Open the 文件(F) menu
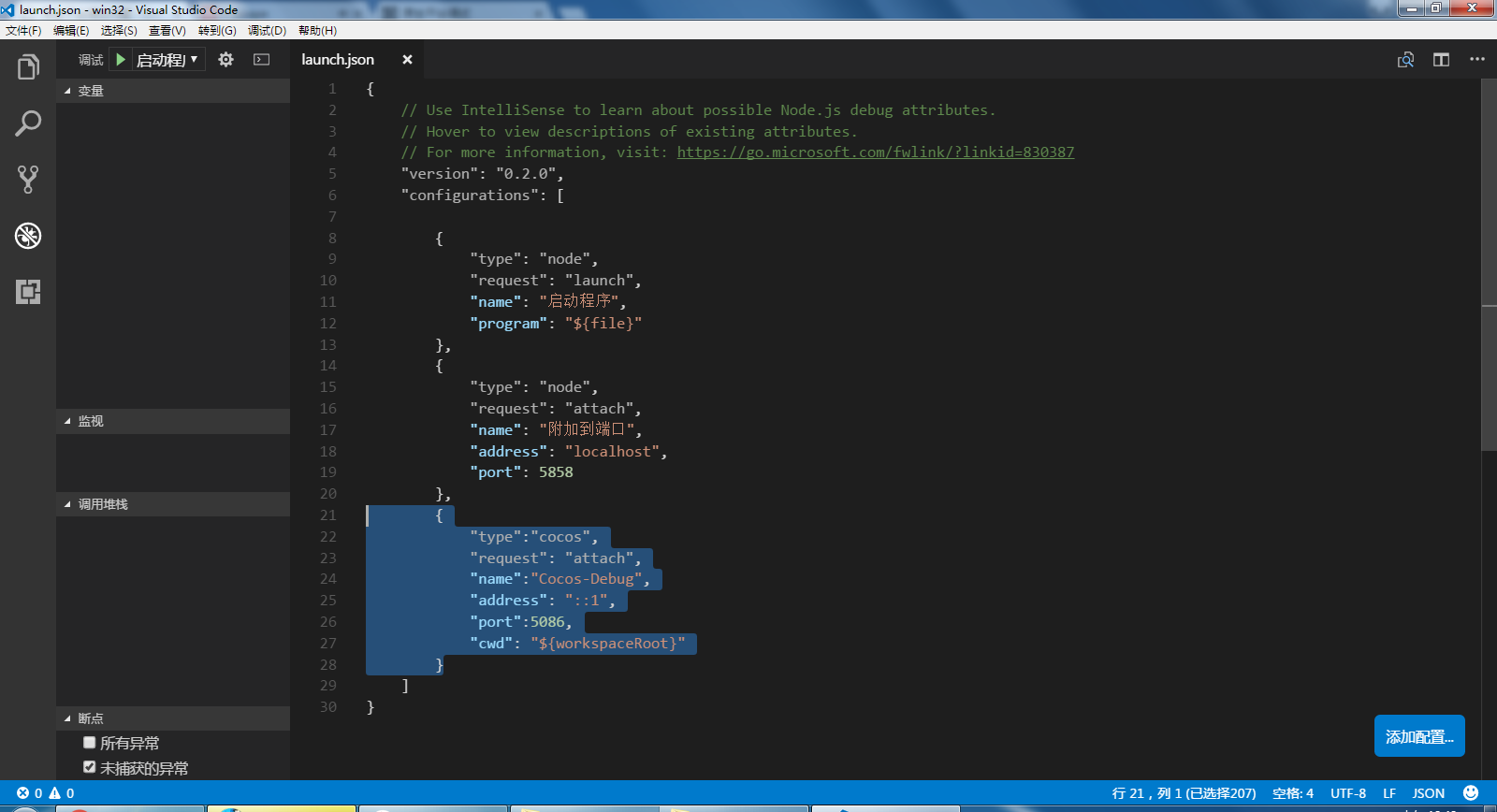This screenshot has height=812, width=1497. [x=23, y=31]
